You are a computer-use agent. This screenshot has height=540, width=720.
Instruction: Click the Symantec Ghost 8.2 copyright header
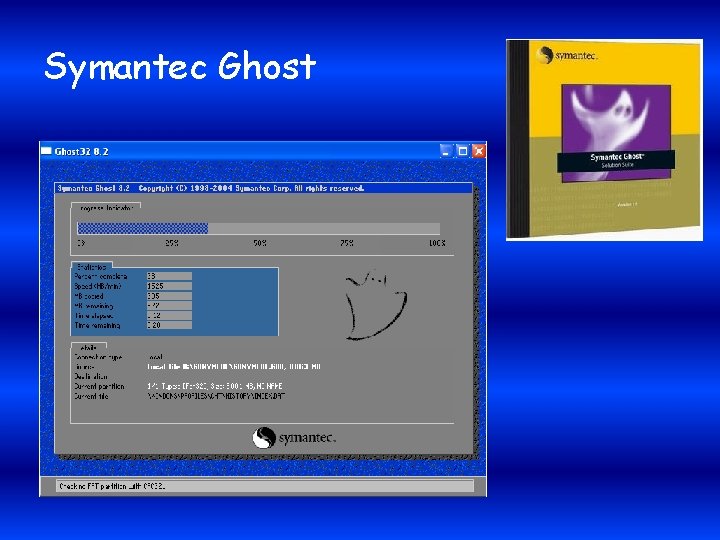pyautogui.click(x=211, y=188)
